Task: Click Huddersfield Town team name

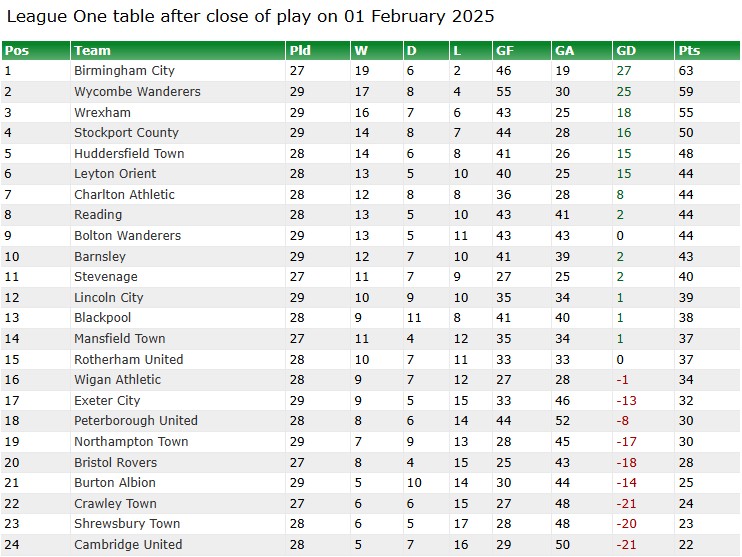Action: click(129, 153)
